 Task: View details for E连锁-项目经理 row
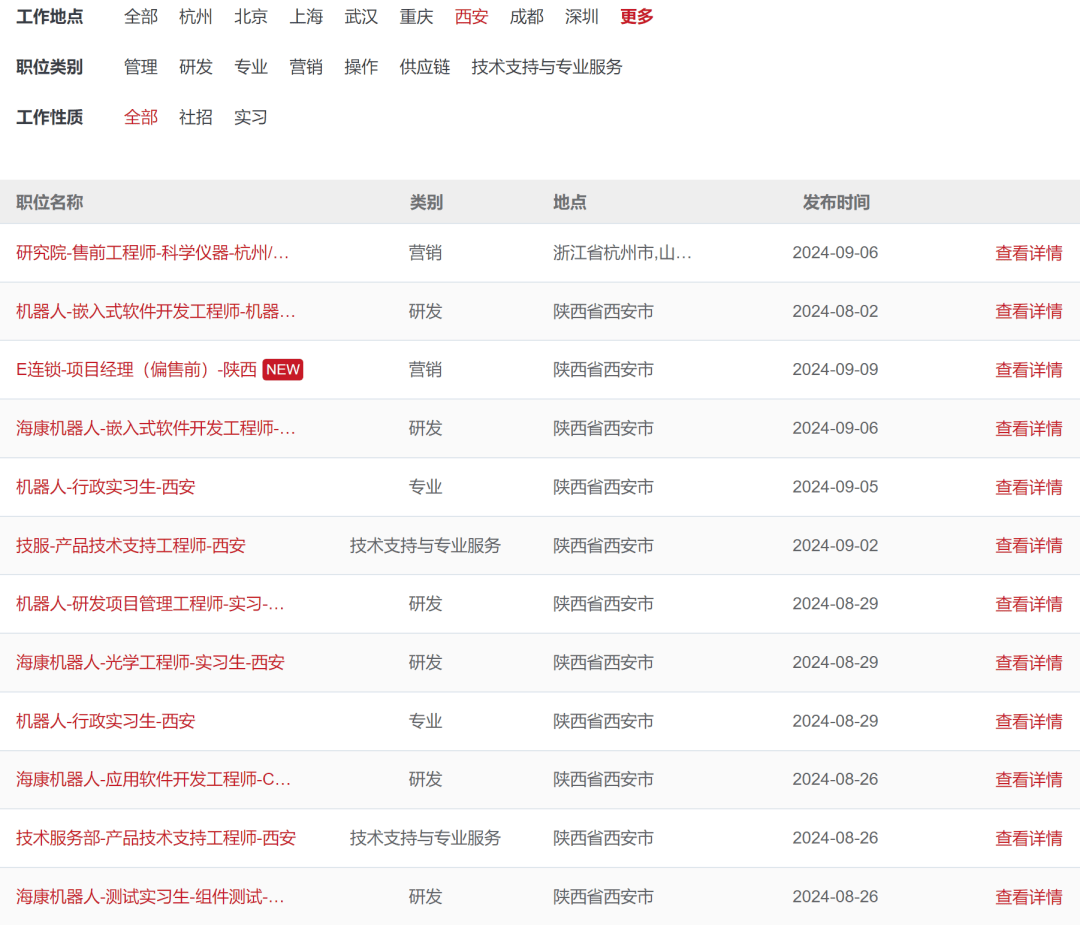pos(1028,370)
